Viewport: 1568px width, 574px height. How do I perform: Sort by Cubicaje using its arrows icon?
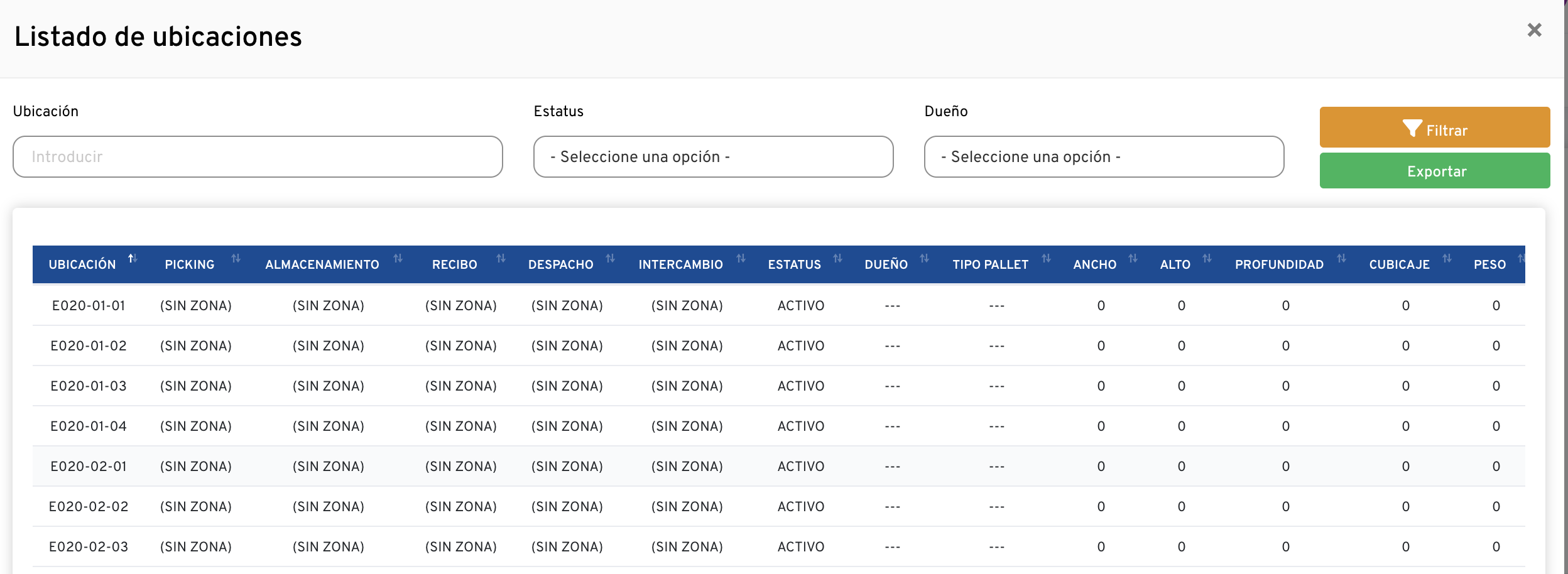pyautogui.click(x=1447, y=259)
